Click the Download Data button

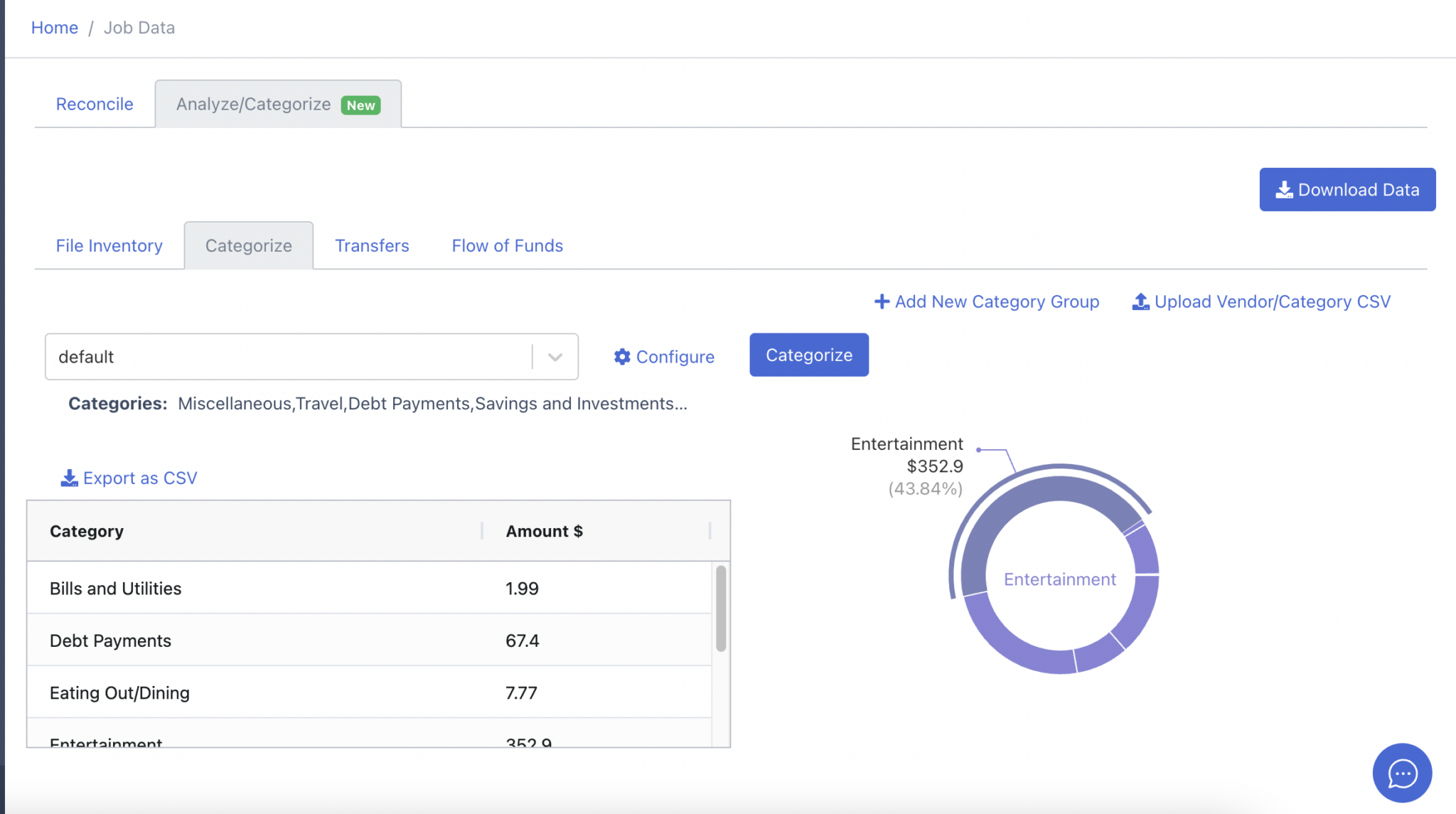pyautogui.click(x=1347, y=189)
